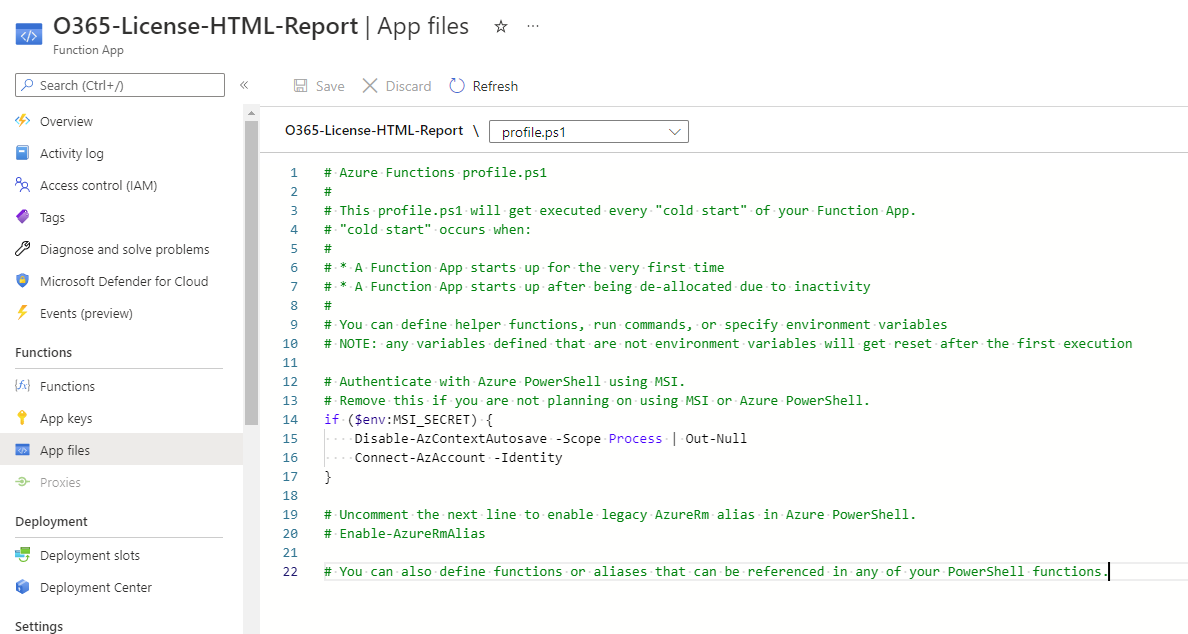Click the purple Tags icon
This screenshot has height=634, width=1188.
pyautogui.click(x=23, y=217)
